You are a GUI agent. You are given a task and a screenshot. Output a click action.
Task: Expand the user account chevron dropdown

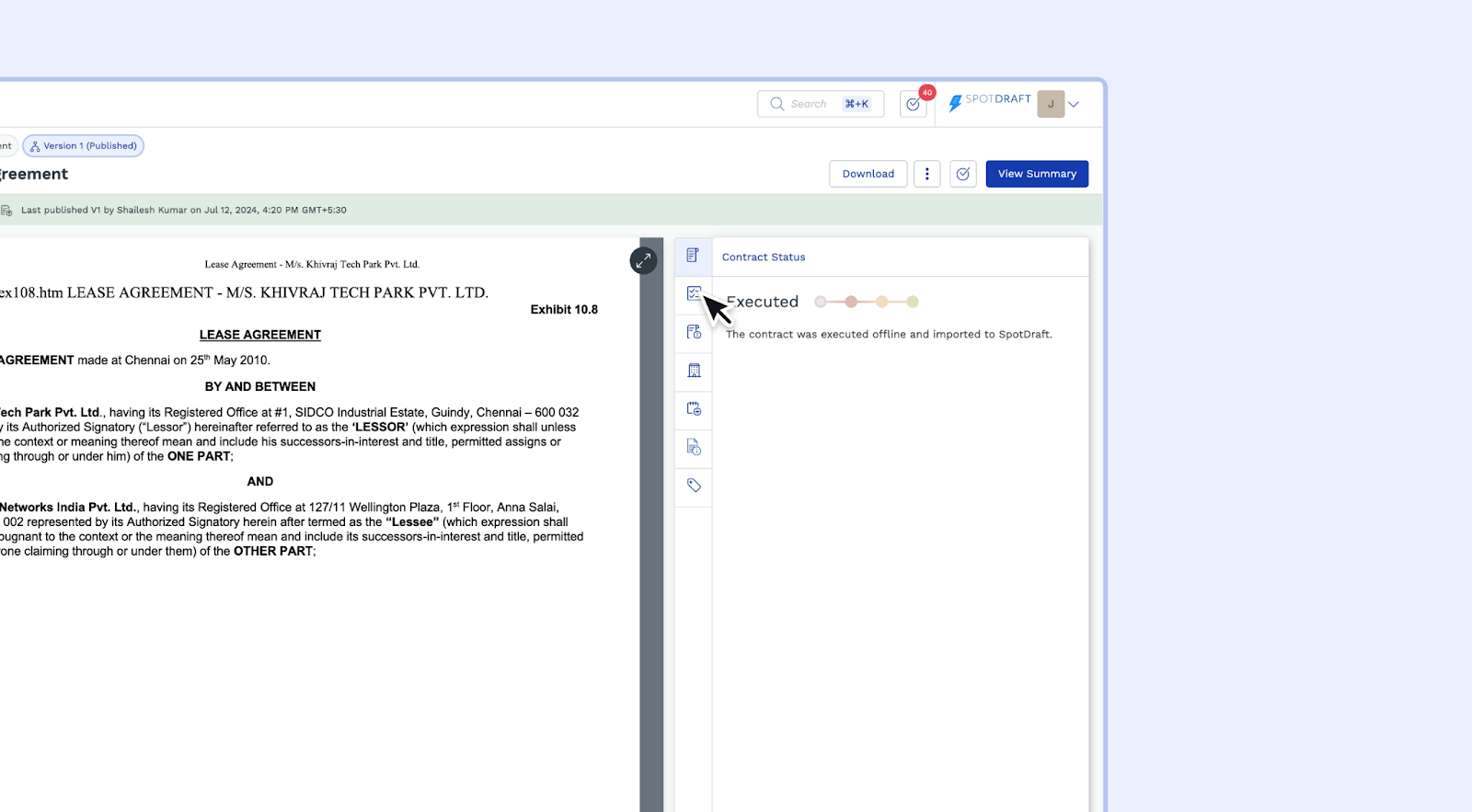(1074, 104)
